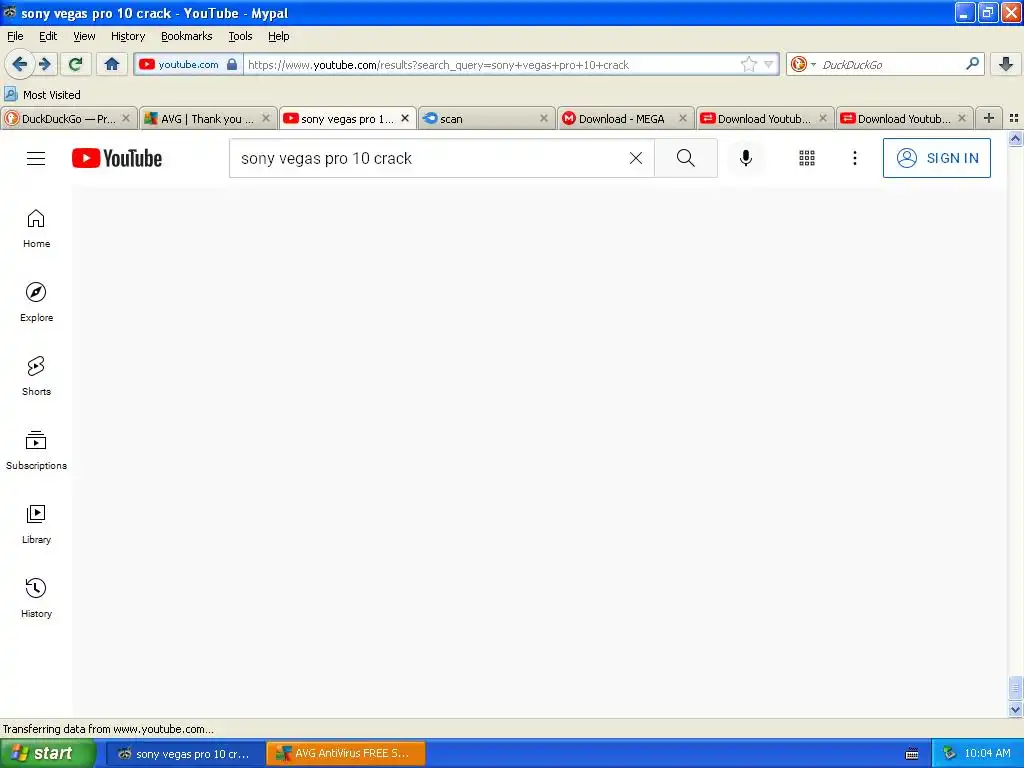This screenshot has height=768, width=1024.
Task: Reload the current YouTube page
Action: pyautogui.click(x=76, y=64)
